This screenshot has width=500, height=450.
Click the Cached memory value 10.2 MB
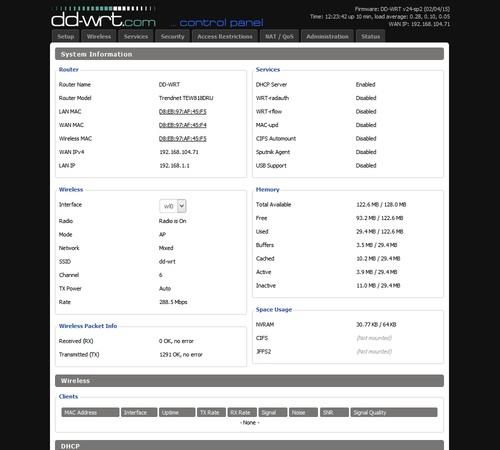tap(378, 259)
